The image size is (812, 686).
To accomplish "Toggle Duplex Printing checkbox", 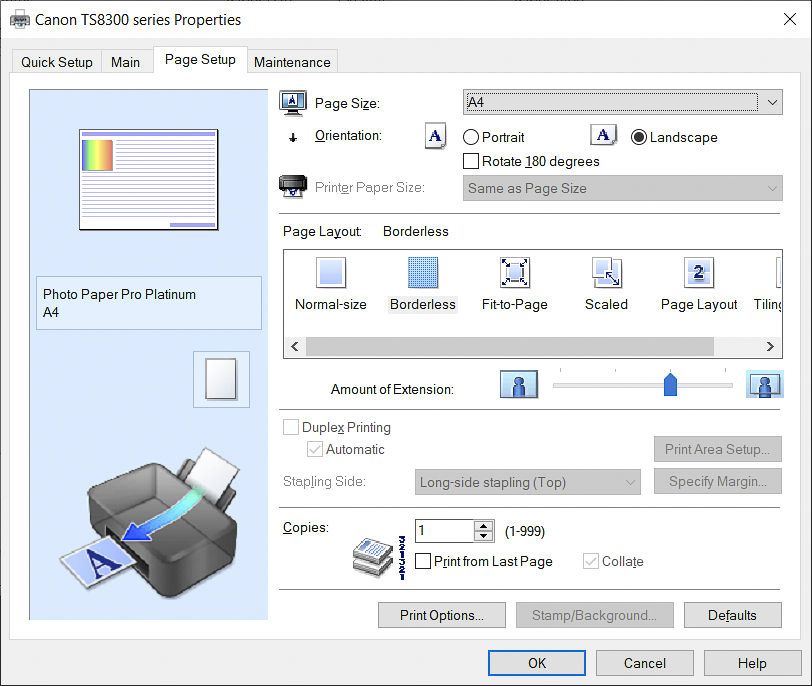I will [291, 427].
